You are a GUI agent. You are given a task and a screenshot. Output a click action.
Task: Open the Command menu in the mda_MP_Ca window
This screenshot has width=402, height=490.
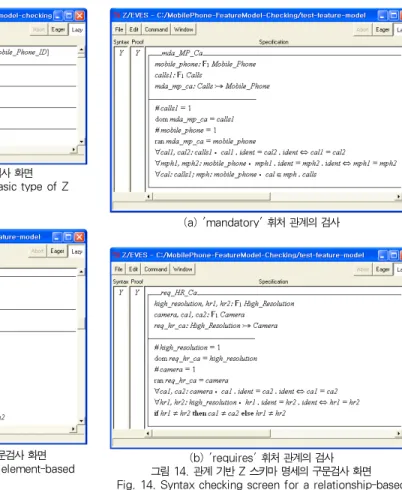156,29
